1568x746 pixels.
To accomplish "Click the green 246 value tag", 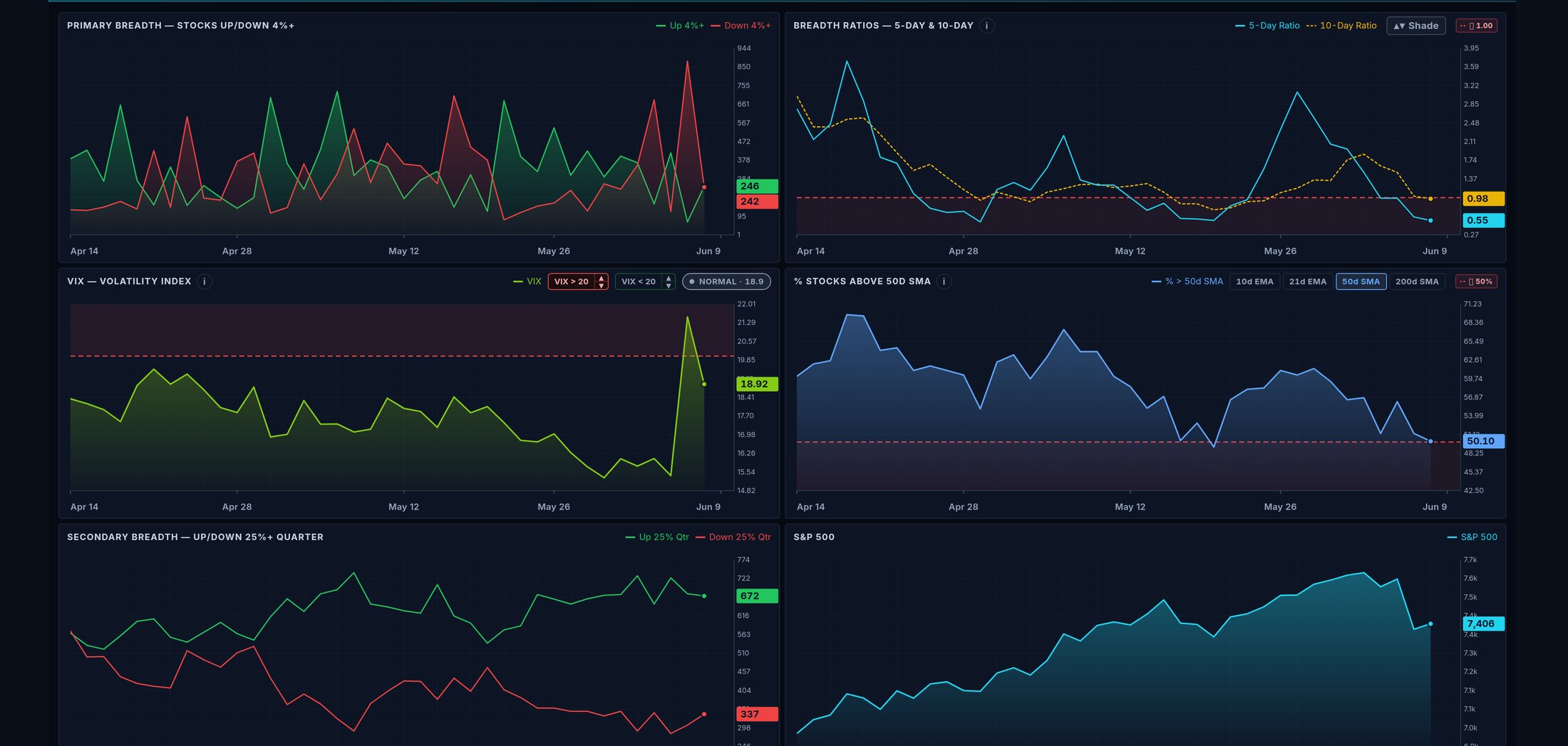I will (x=757, y=186).
